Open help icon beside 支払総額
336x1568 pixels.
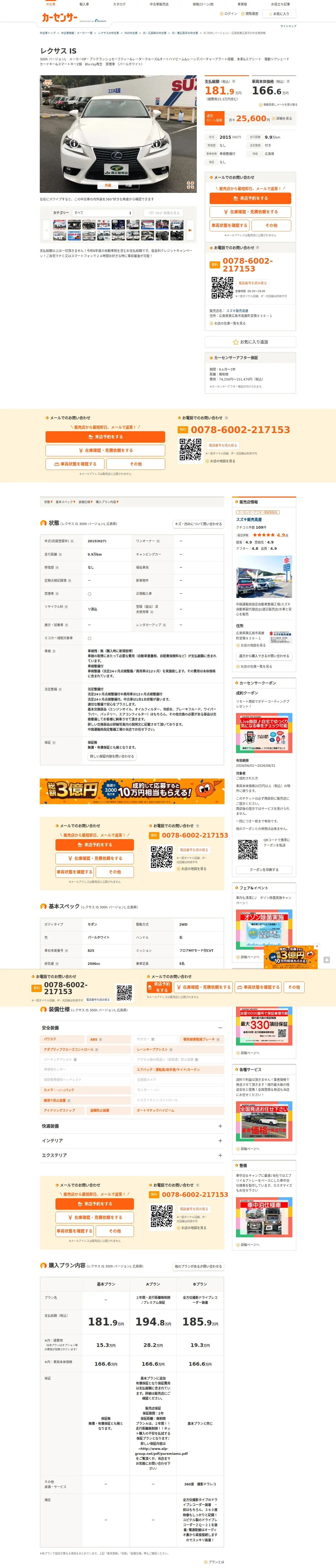[234, 81]
